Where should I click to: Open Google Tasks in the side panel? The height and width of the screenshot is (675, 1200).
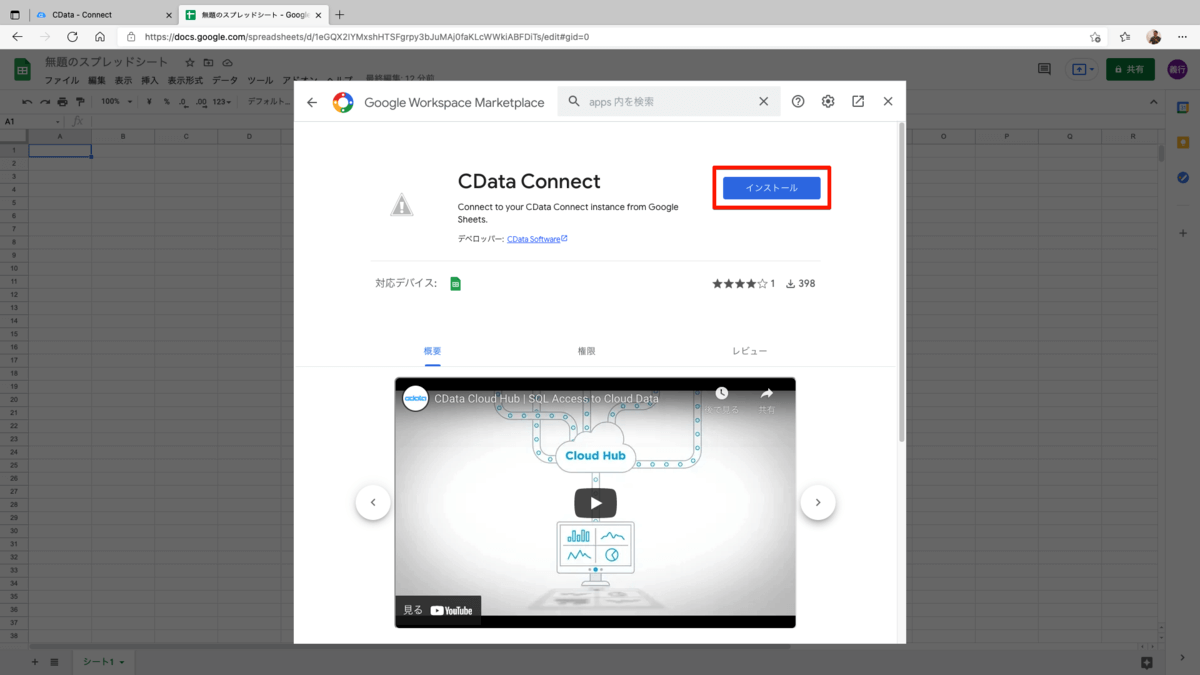coord(1183,177)
